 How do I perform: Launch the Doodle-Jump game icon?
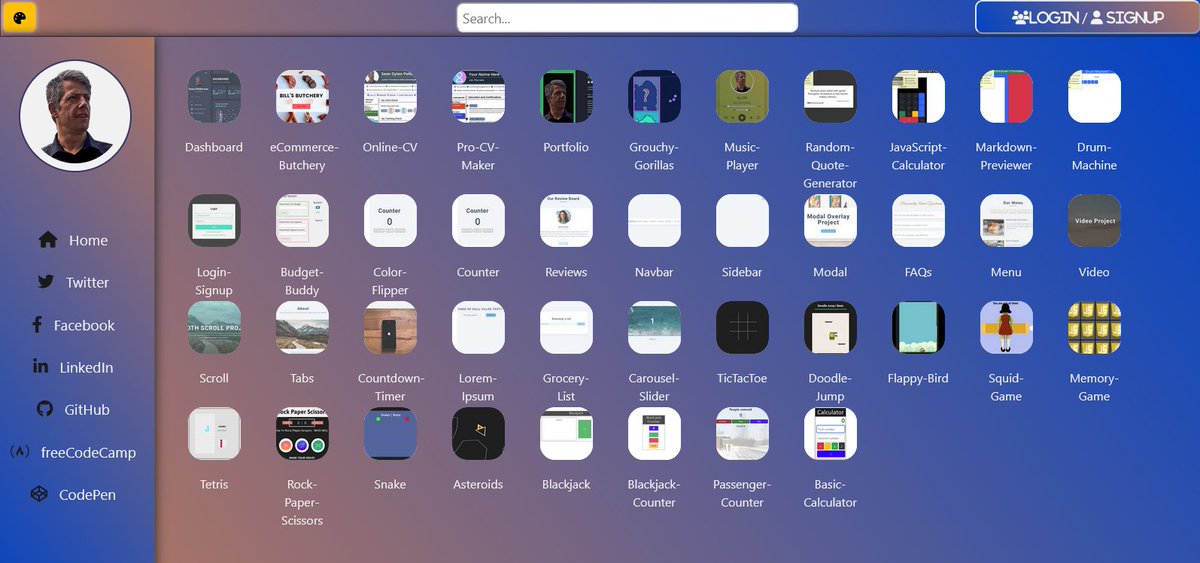click(x=830, y=327)
